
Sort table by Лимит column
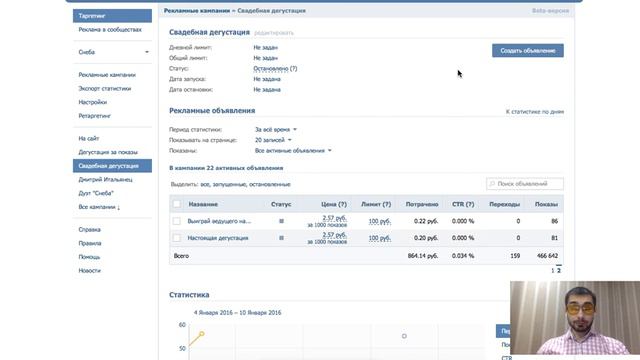pyautogui.click(x=376, y=204)
